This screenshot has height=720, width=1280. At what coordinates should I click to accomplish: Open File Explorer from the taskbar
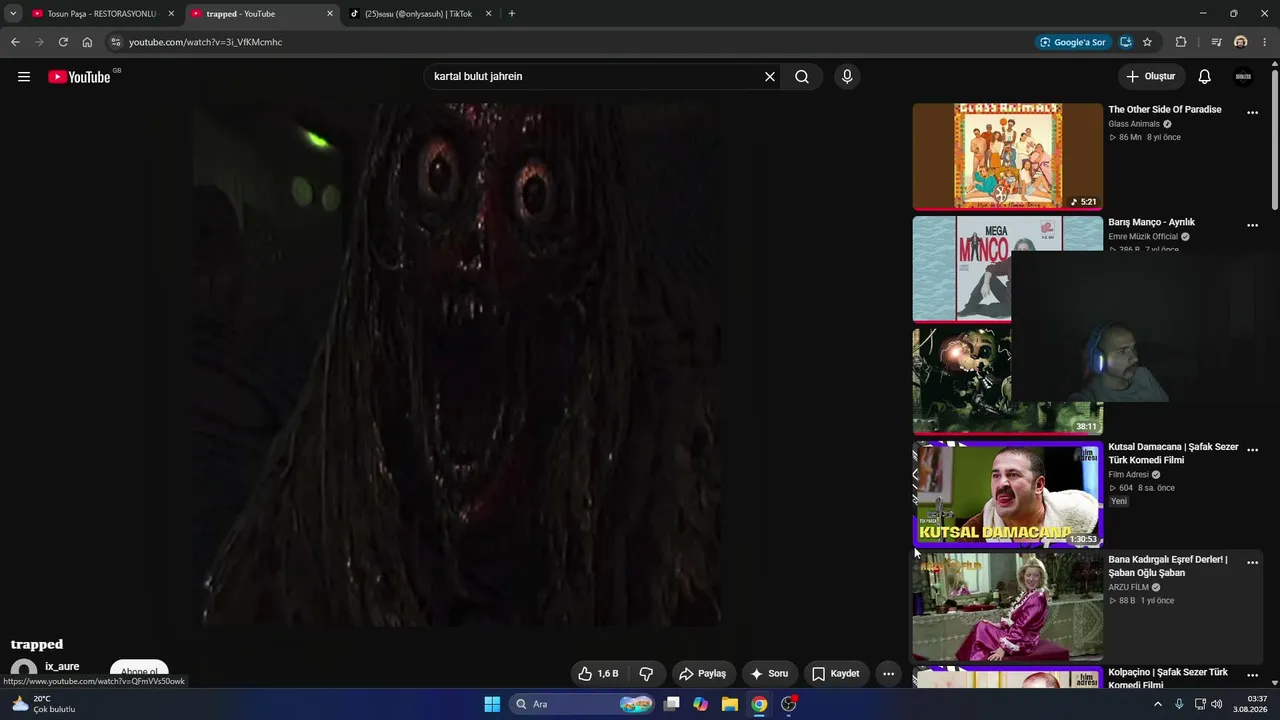coord(730,704)
